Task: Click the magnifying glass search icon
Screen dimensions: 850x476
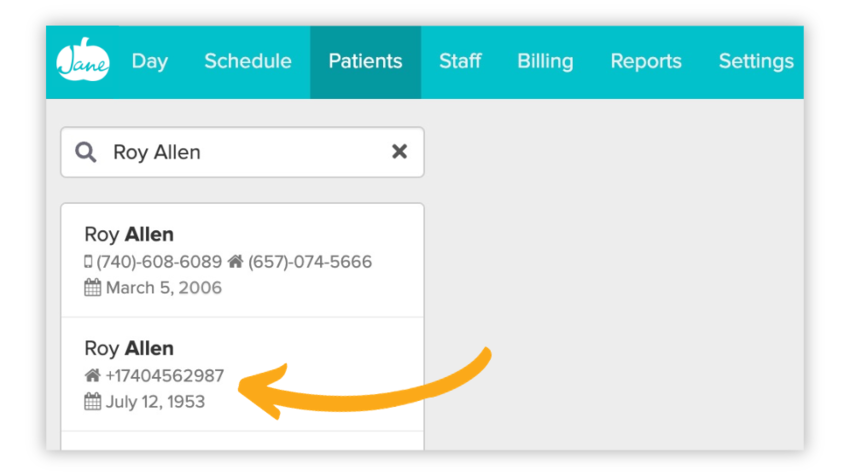Action: (x=87, y=152)
